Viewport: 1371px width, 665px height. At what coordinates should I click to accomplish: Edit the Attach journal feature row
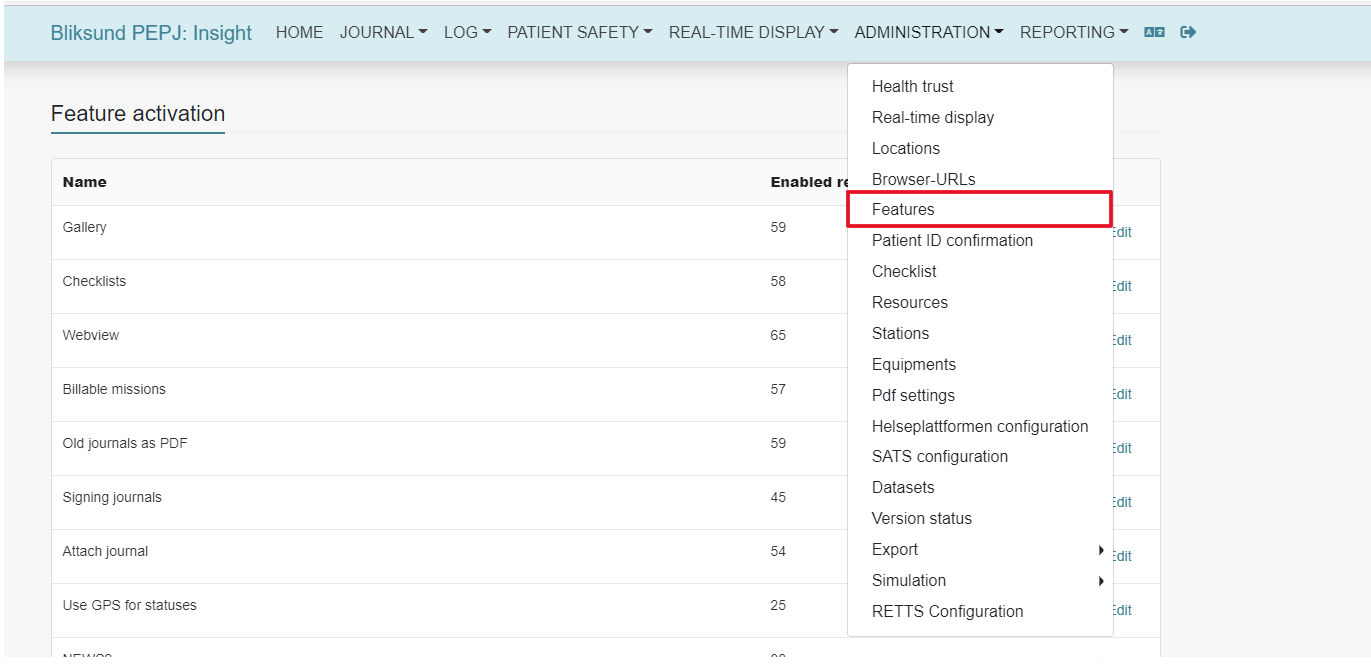coord(1122,556)
